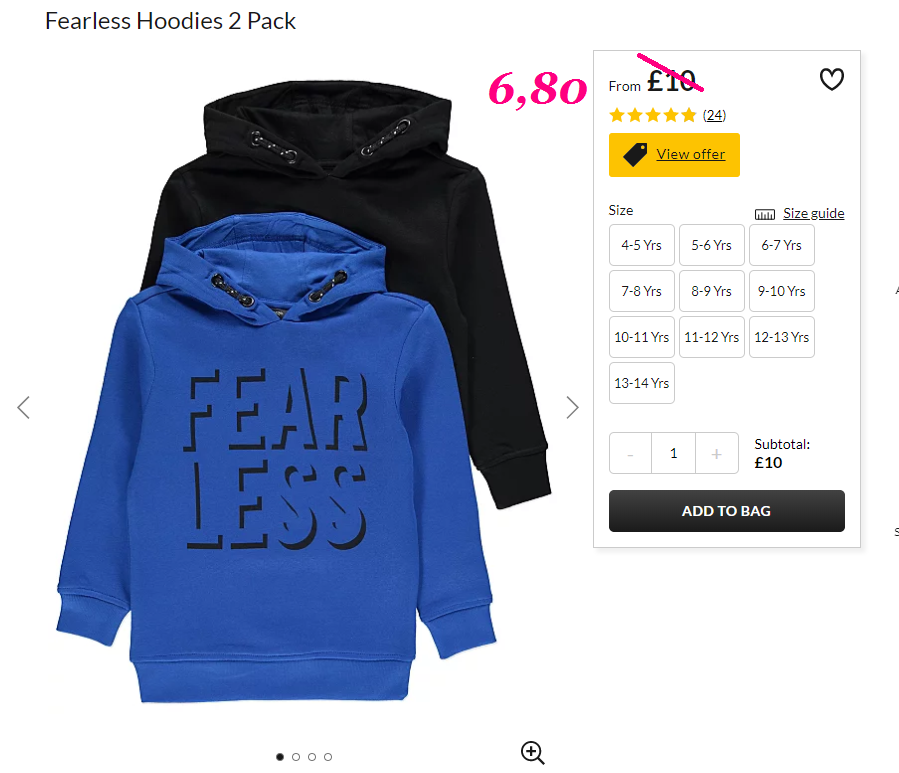Decrease quantity with the minus button
This screenshot has height=773, width=899.
(630, 454)
